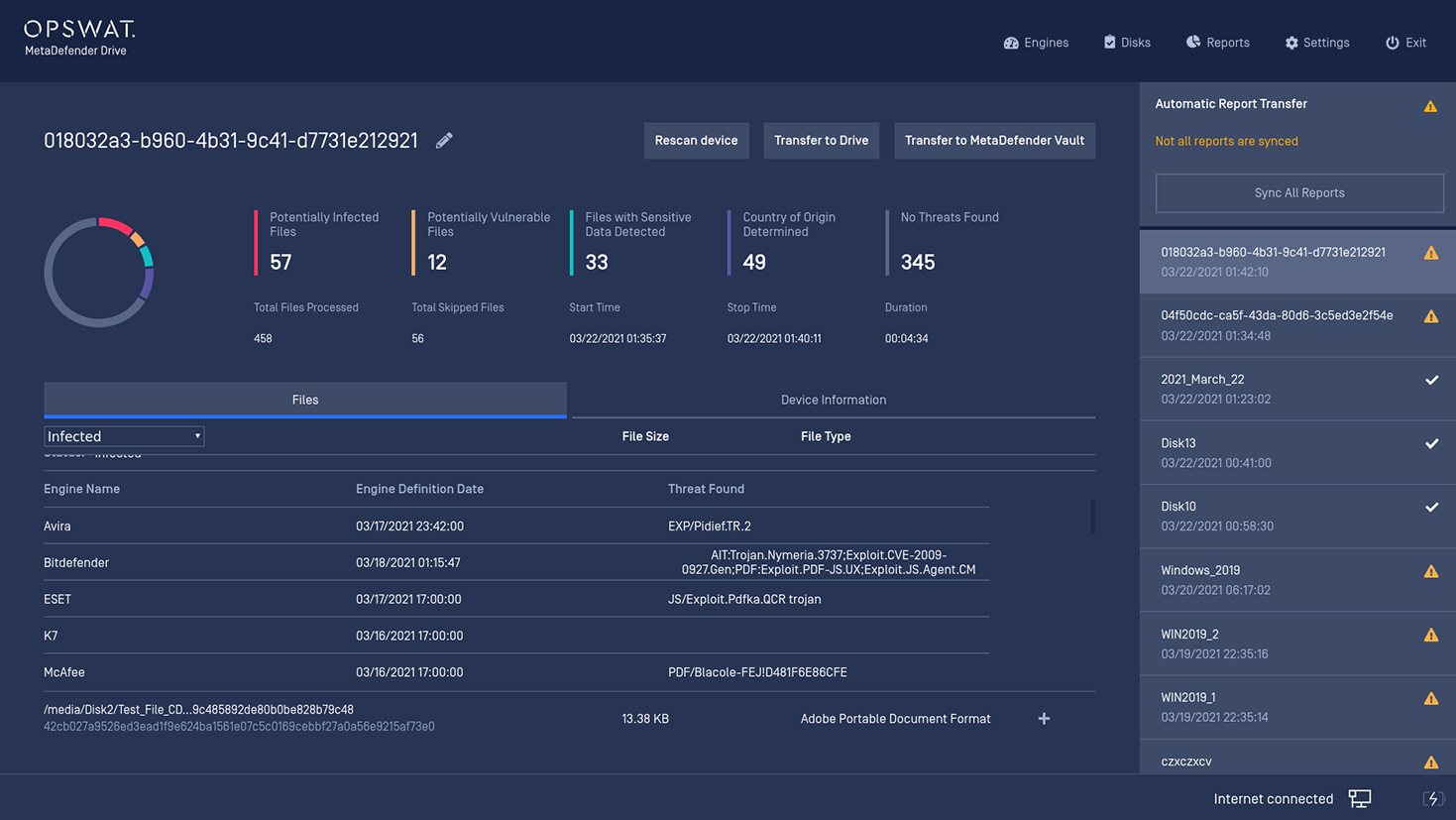Expand PDF file row with plus icon

tap(1044, 719)
